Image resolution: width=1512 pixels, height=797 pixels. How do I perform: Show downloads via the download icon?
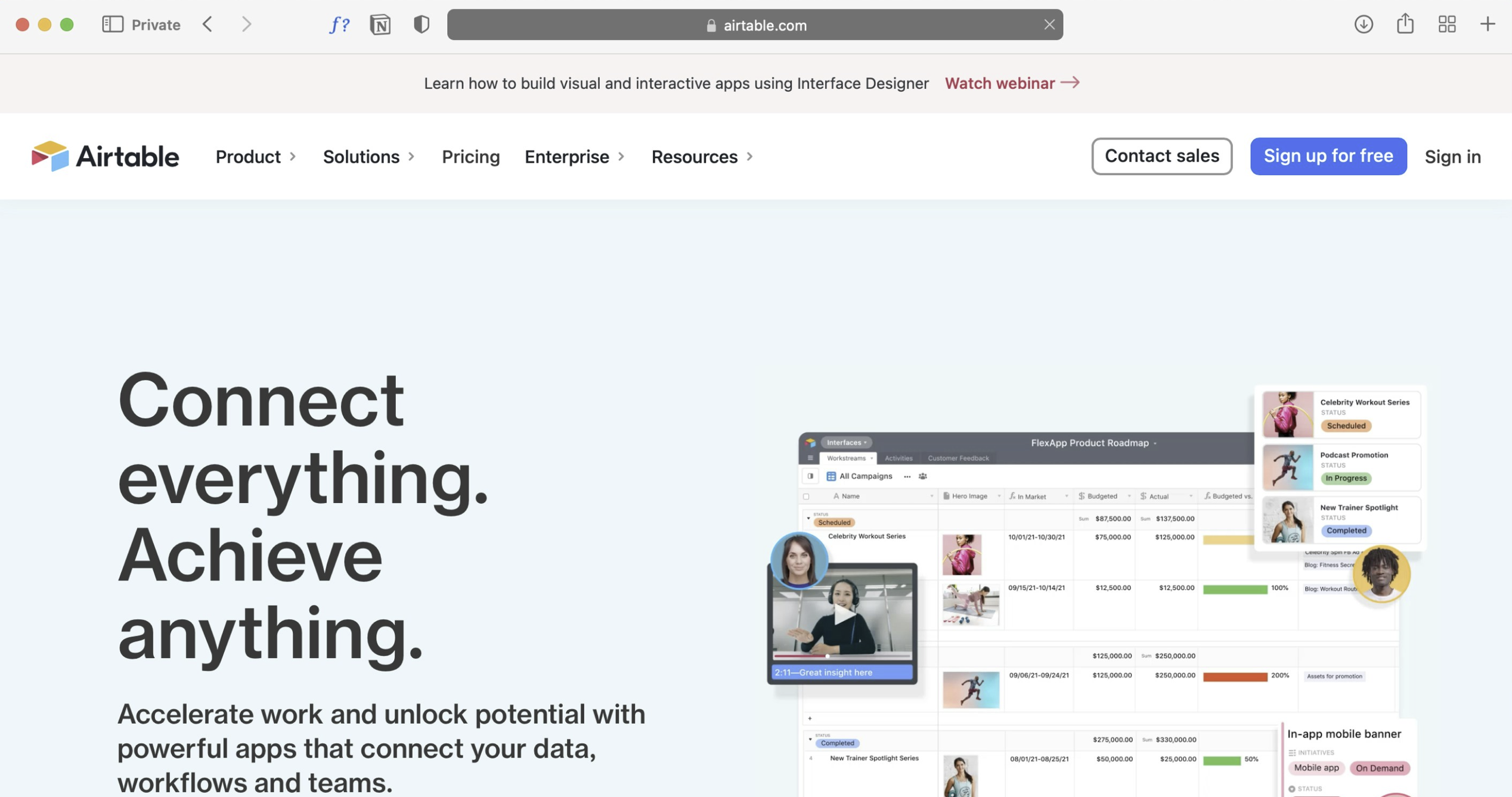[1363, 24]
